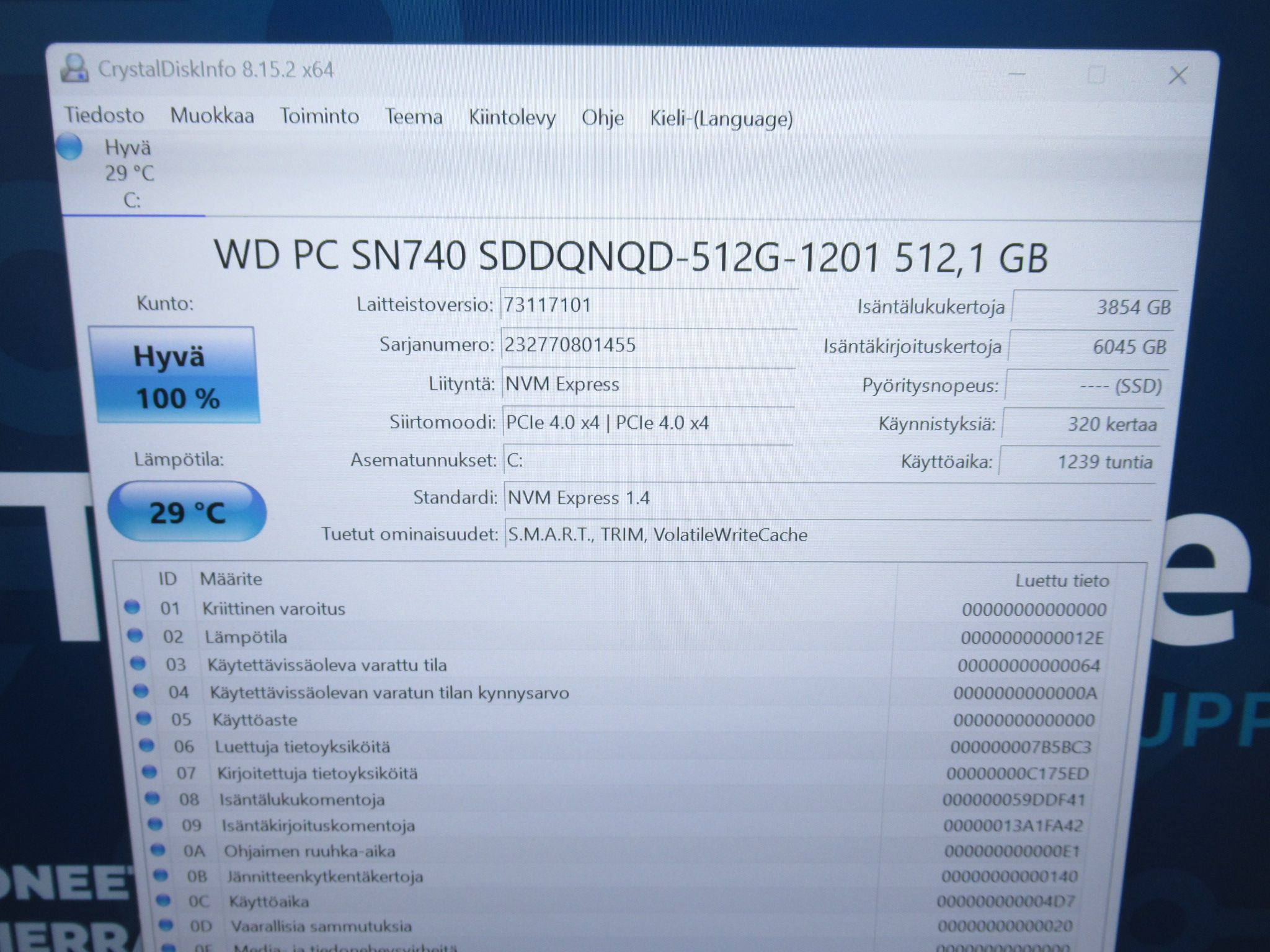Image resolution: width=1270 pixels, height=952 pixels.
Task: Click the status dot next to Lämpötila row
Action: click(x=135, y=635)
